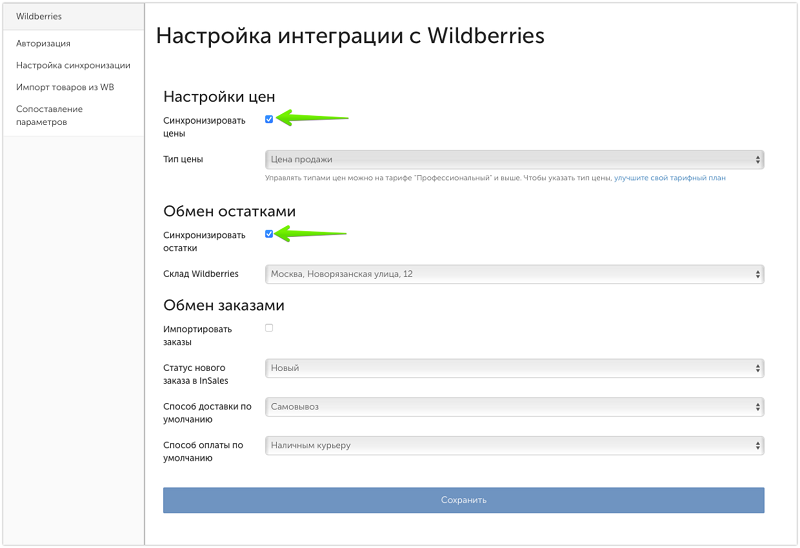Click 'Настройка интеграции с Wildberries' page title
The image size is (800, 548).
pos(350,36)
